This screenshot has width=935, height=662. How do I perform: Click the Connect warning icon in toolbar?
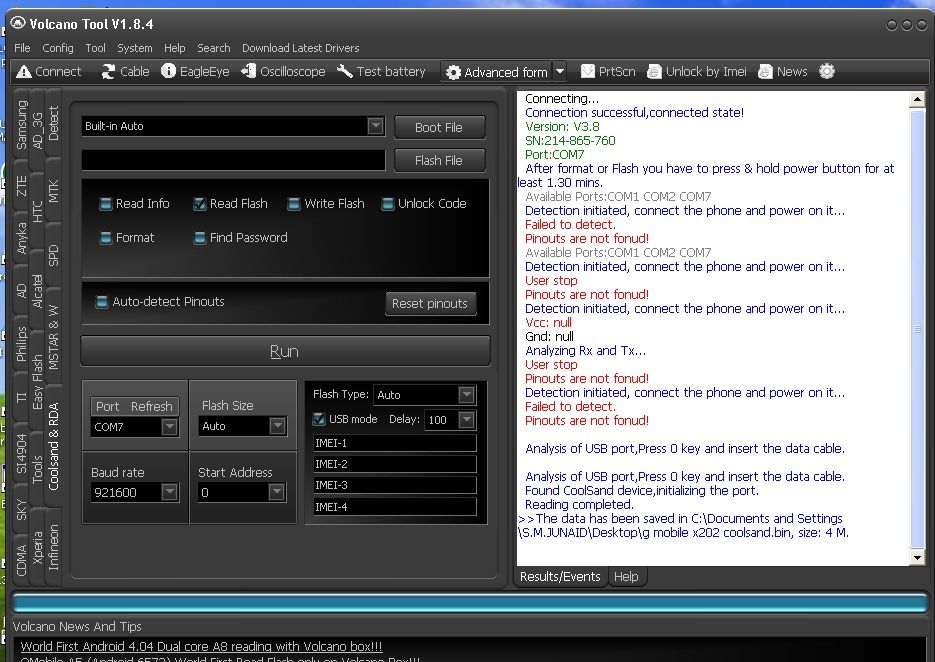(x=24, y=72)
